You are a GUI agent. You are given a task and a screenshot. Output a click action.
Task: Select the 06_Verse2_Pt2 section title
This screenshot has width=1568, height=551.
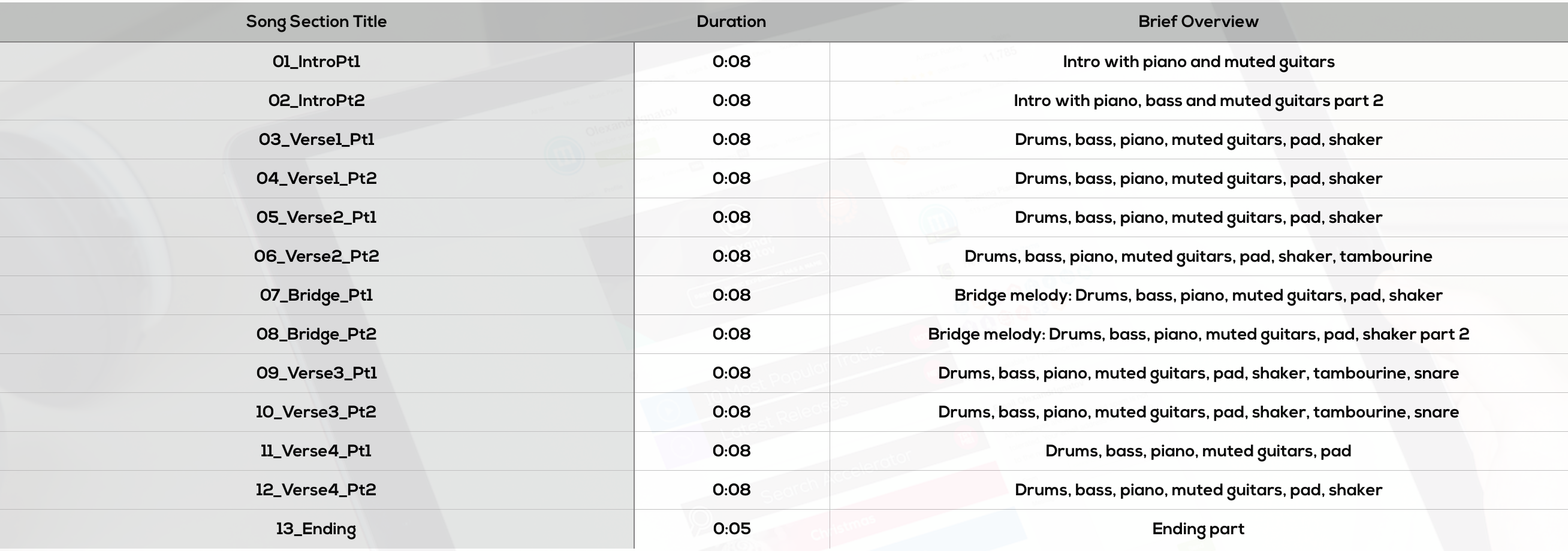coord(316,256)
